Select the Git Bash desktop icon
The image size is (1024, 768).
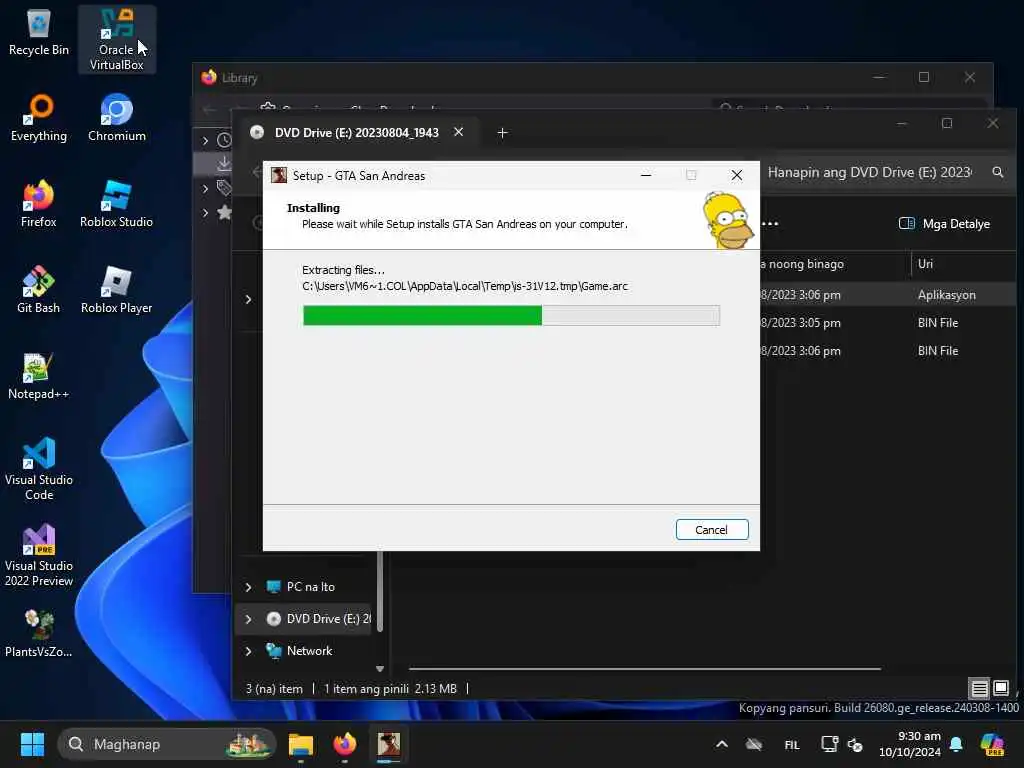pos(39,291)
